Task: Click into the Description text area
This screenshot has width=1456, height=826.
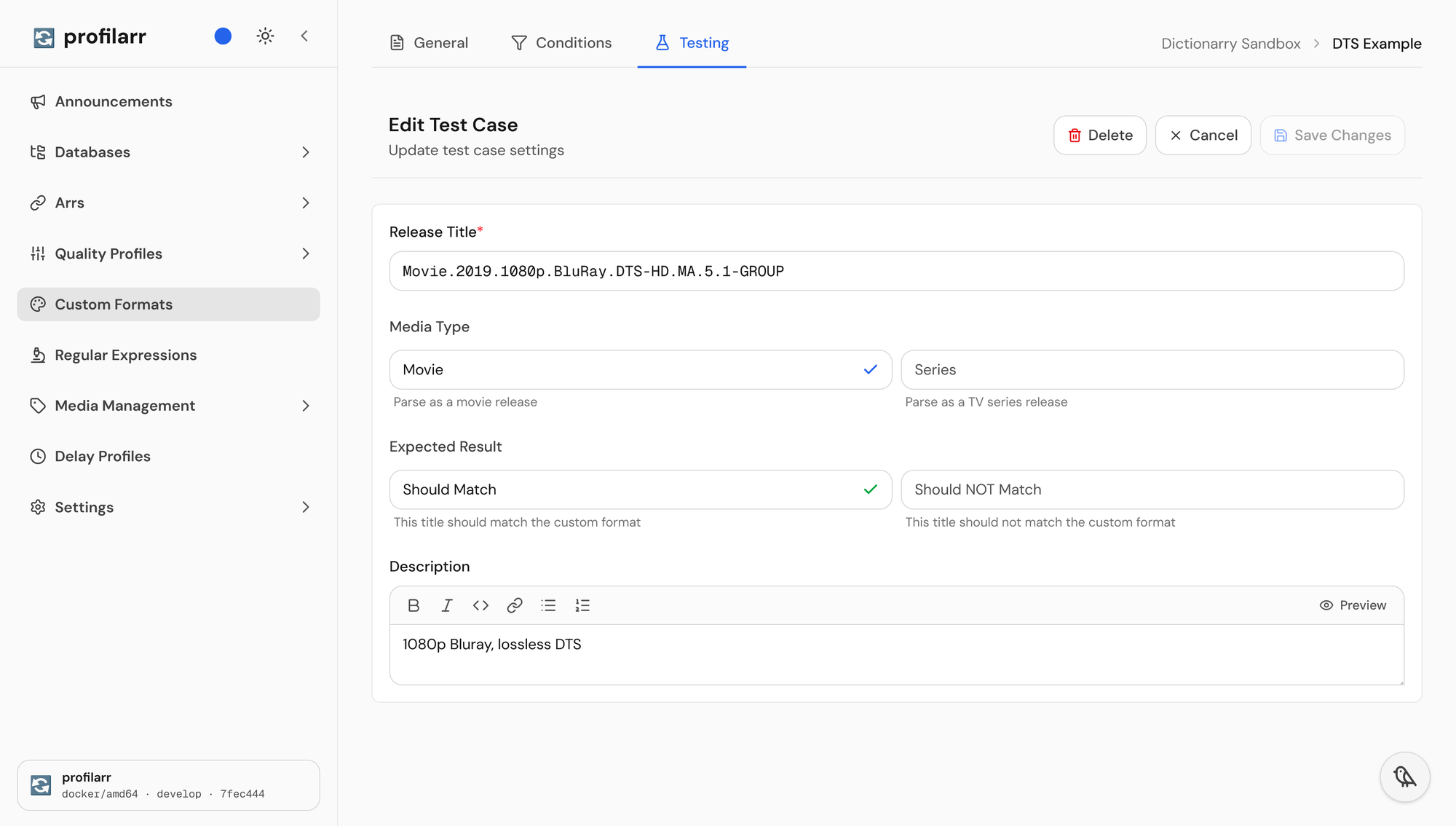Action: click(896, 654)
